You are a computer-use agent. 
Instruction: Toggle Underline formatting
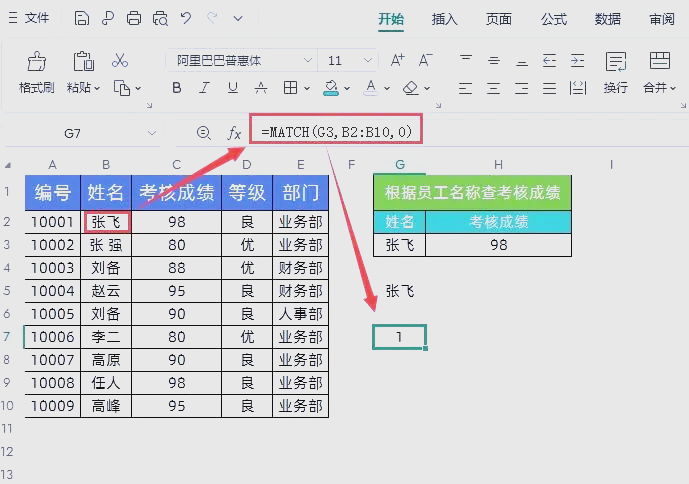pyautogui.click(x=232, y=88)
